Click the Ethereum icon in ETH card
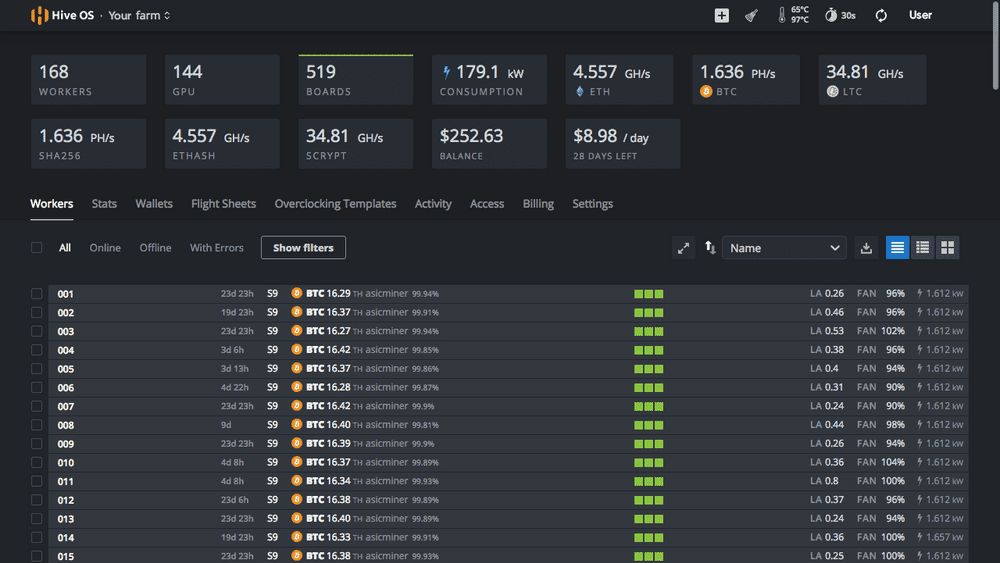 [580, 92]
